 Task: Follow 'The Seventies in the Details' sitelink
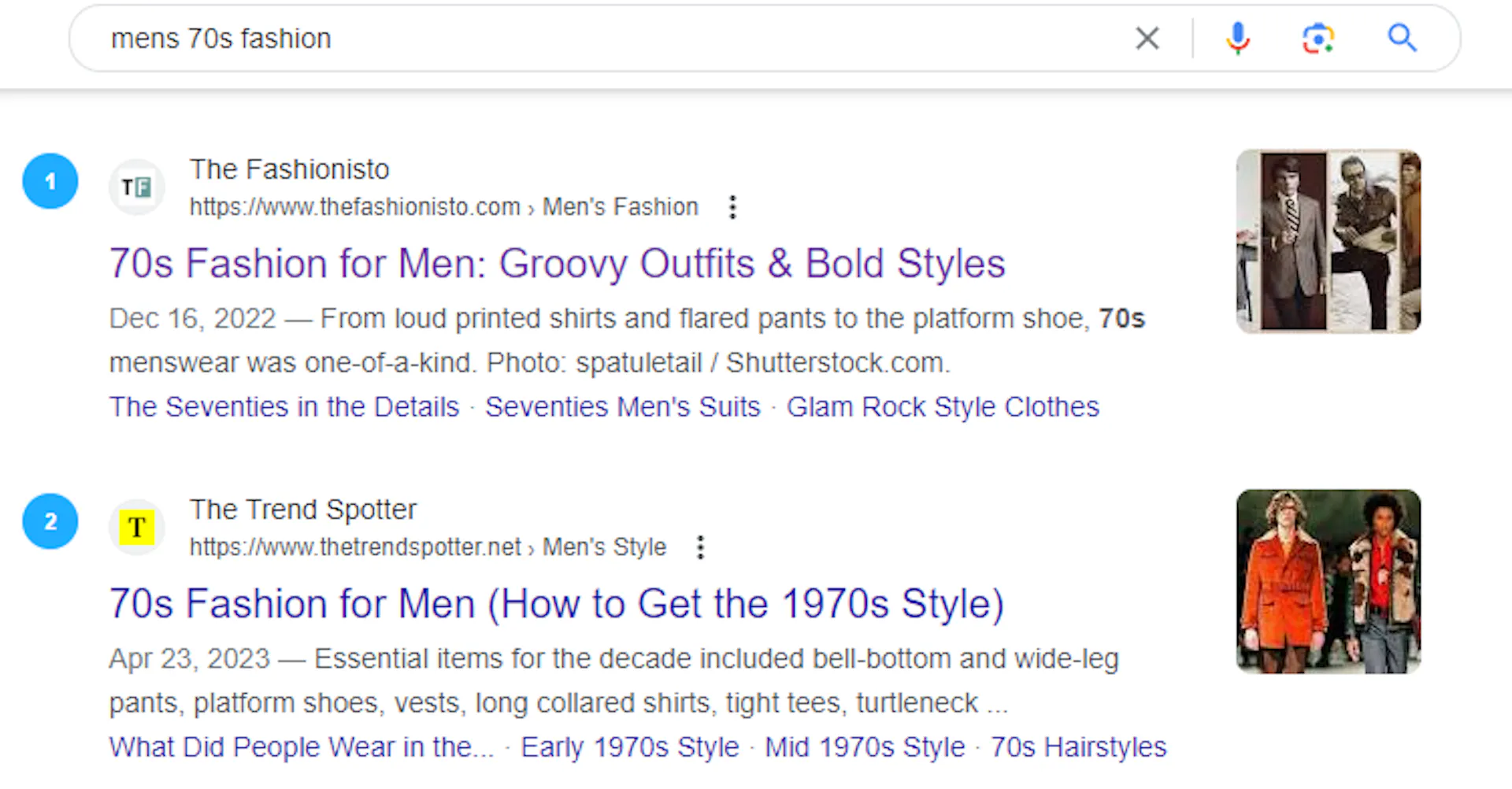coord(283,407)
